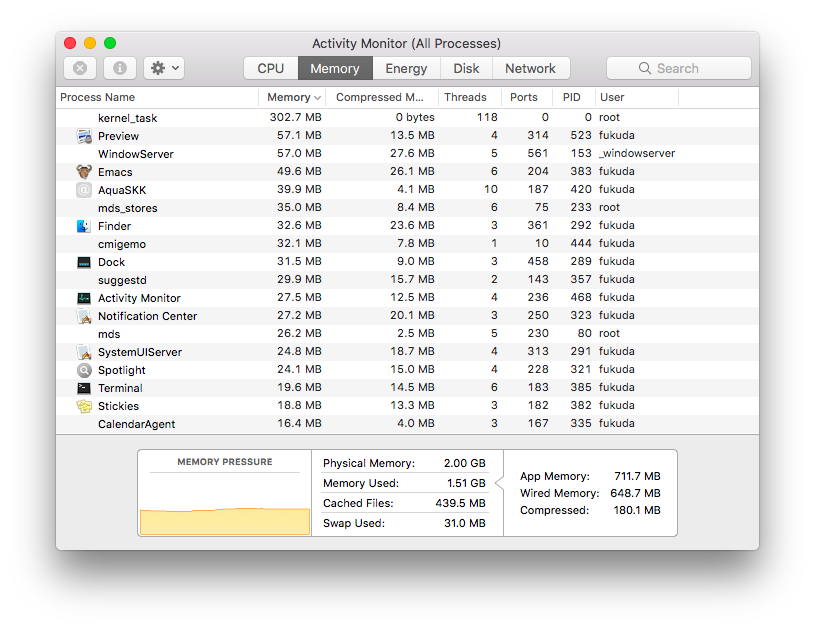
Task: Sort by User column header
Action: click(x=637, y=97)
